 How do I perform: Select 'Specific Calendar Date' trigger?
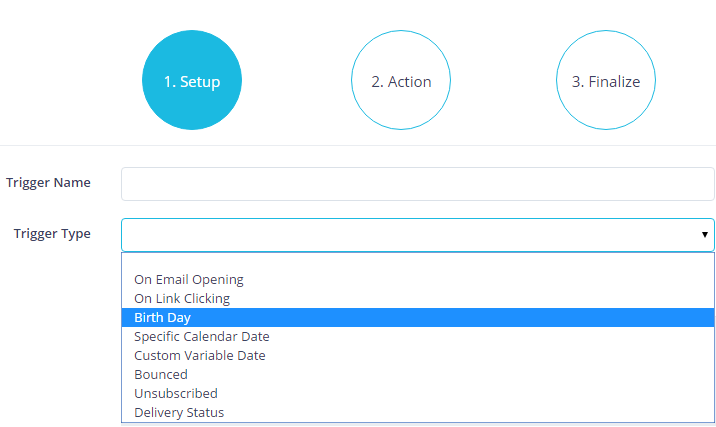pos(202,336)
